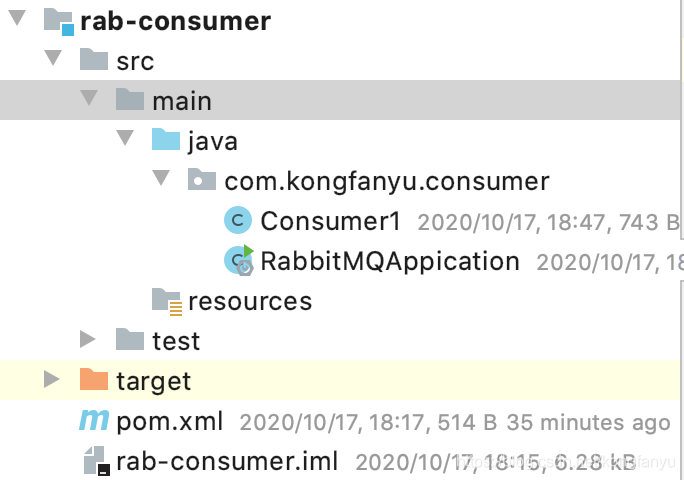Select the test folder label
The height and width of the screenshot is (480, 684).
click(x=176, y=341)
